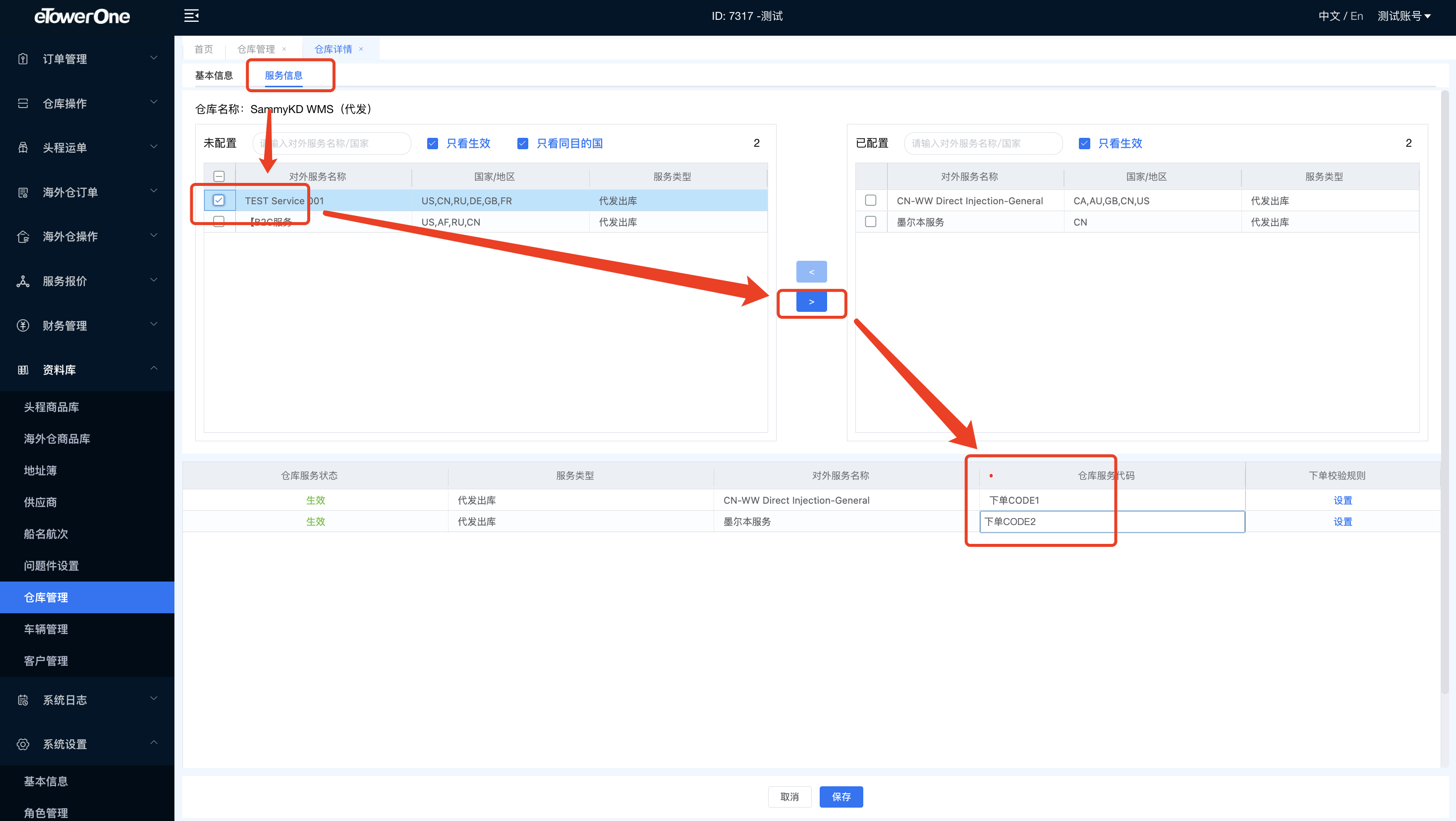Image resolution: width=1456 pixels, height=821 pixels.
Task: Close the 仓库管理 tab
Action: [x=284, y=49]
